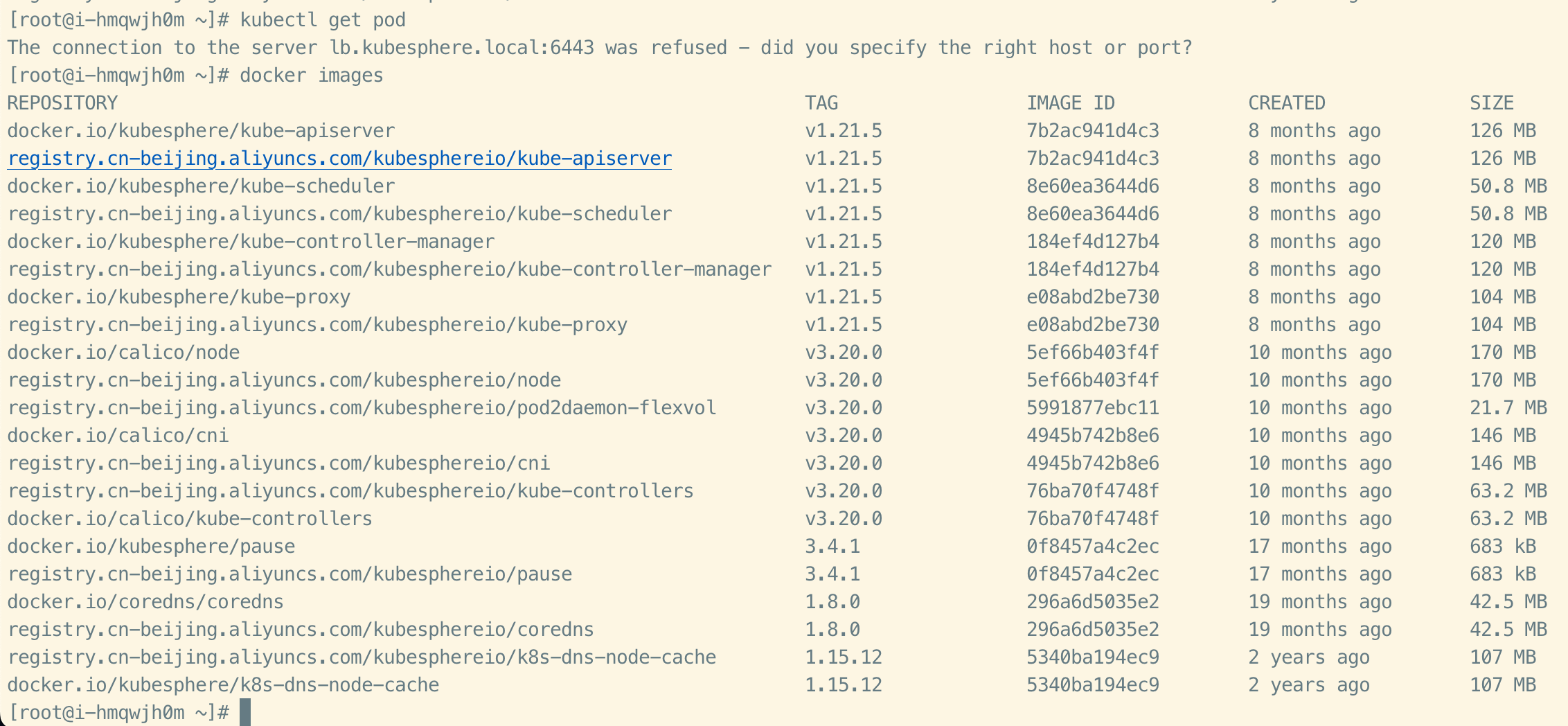The image size is (1568, 726).
Task: Click the IMAGE ID column header
Action: click(x=1071, y=103)
